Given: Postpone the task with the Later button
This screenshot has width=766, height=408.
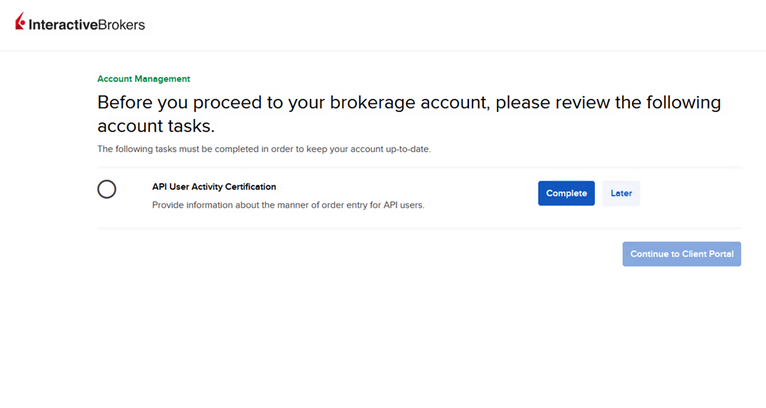Looking at the screenshot, I should [621, 193].
